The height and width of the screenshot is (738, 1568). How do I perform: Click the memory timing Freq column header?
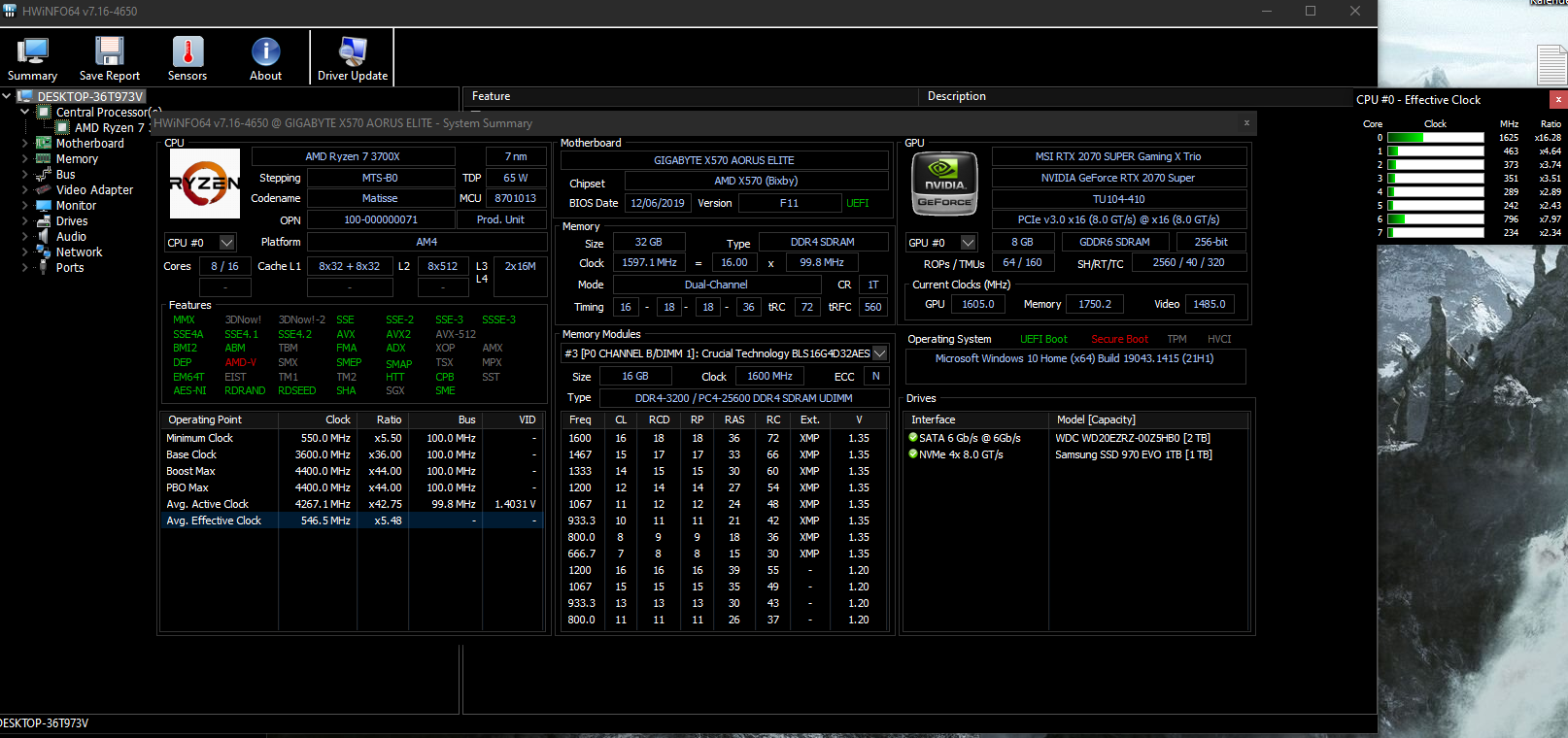(580, 419)
